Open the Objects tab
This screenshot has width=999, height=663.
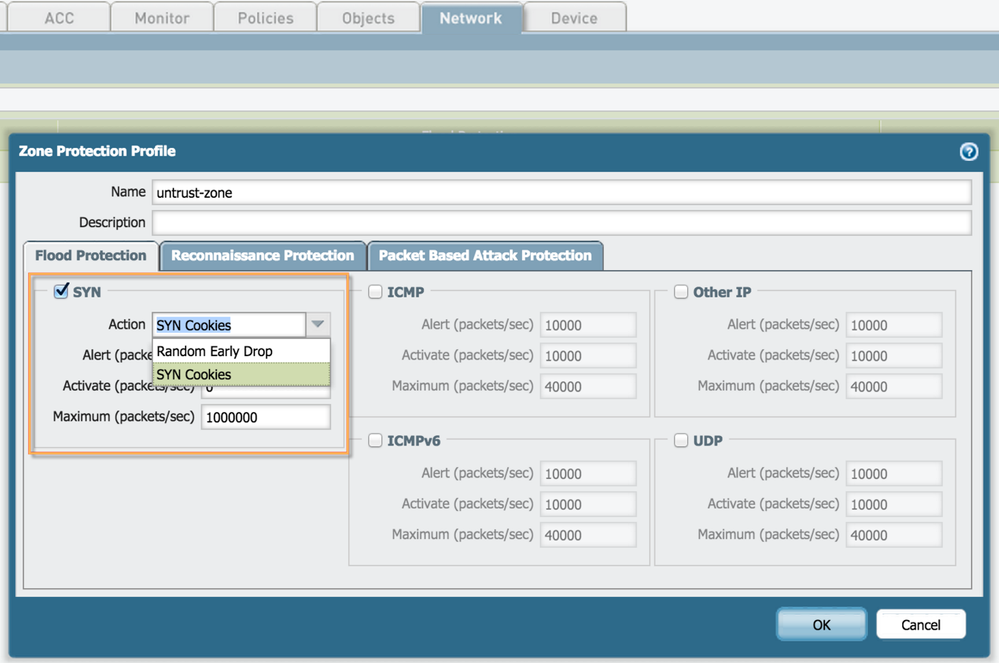[x=368, y=18]
